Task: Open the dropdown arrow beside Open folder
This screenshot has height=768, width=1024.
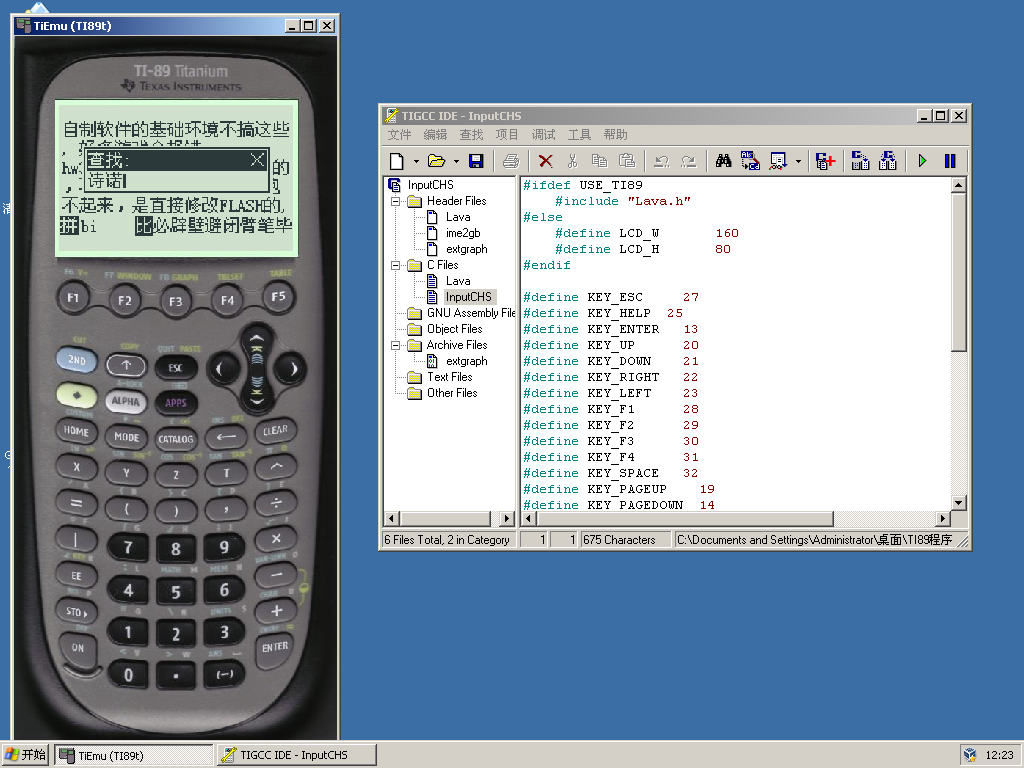Action: (456, 161)
